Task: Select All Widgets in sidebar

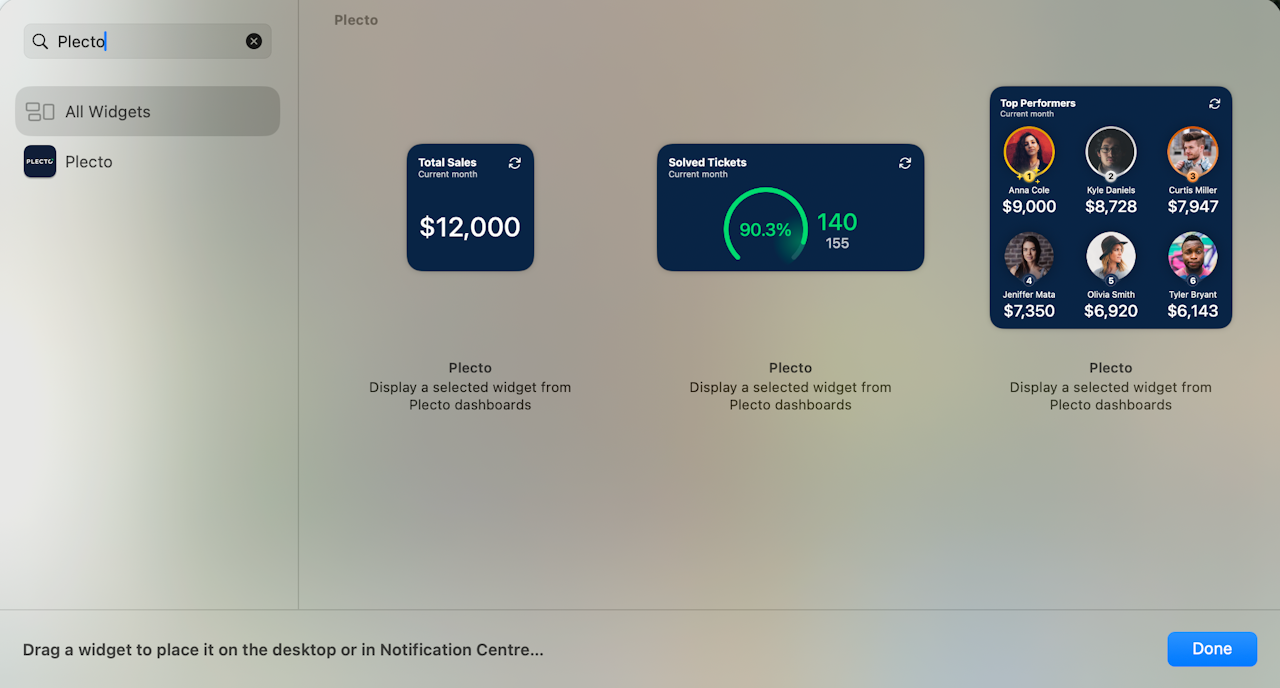Action: pyautogui.click(x=147, y=112)
